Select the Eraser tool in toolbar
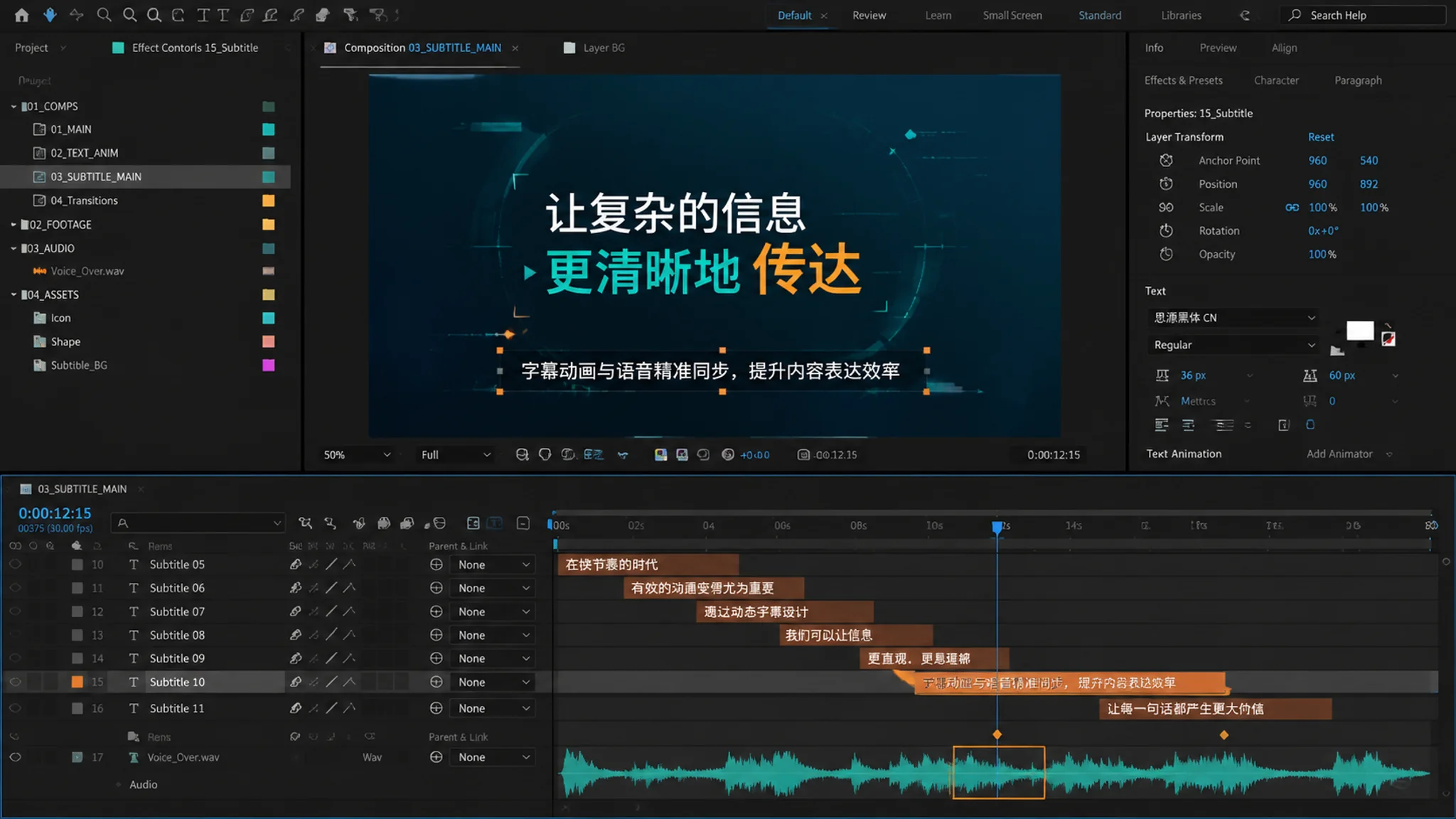 [x=323, y=15]
